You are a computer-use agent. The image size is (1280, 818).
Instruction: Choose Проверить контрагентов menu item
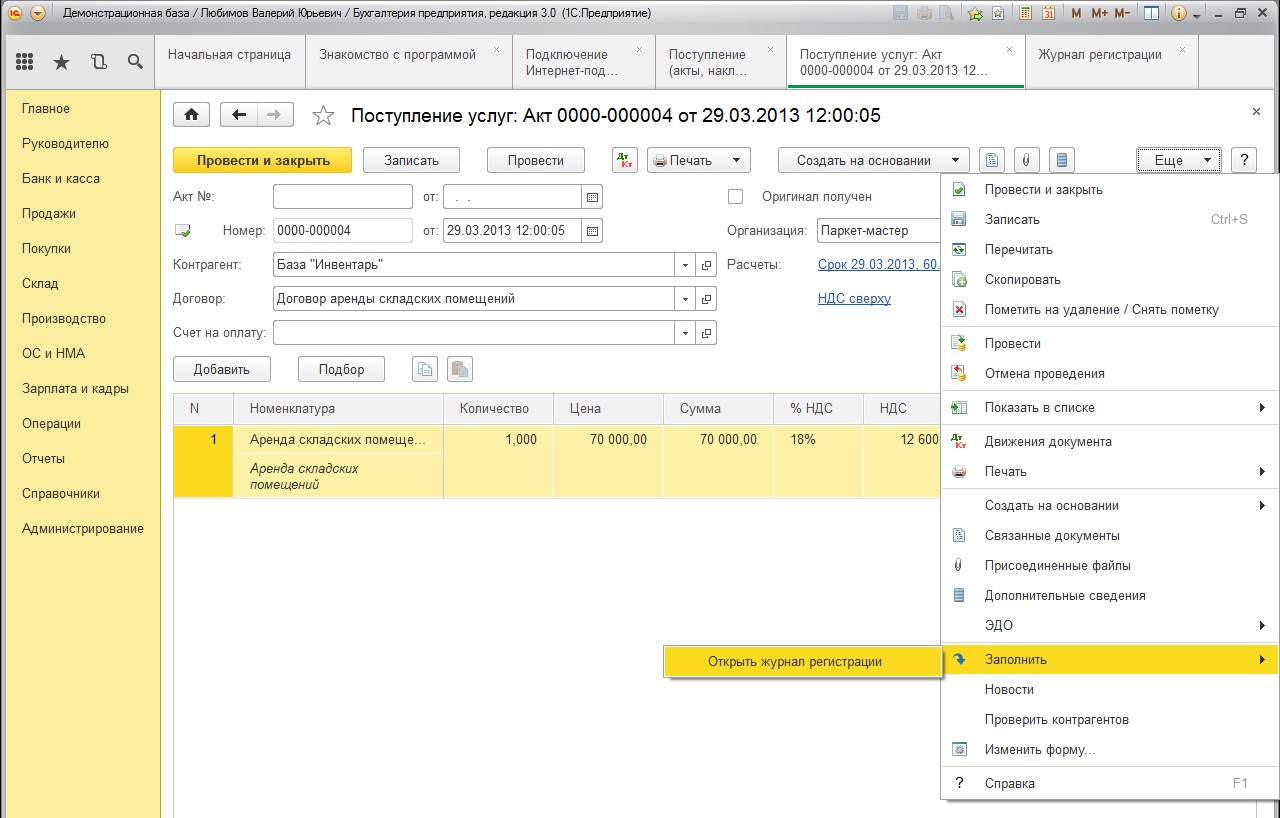[x=1109, y=719]
